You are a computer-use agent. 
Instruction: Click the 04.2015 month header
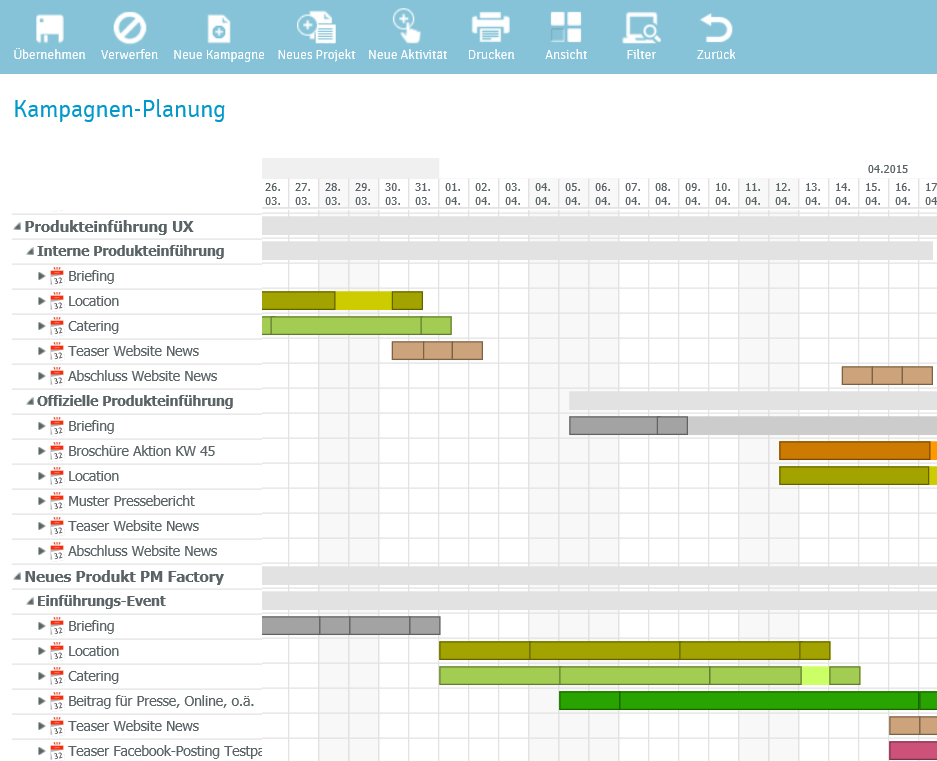888,170
